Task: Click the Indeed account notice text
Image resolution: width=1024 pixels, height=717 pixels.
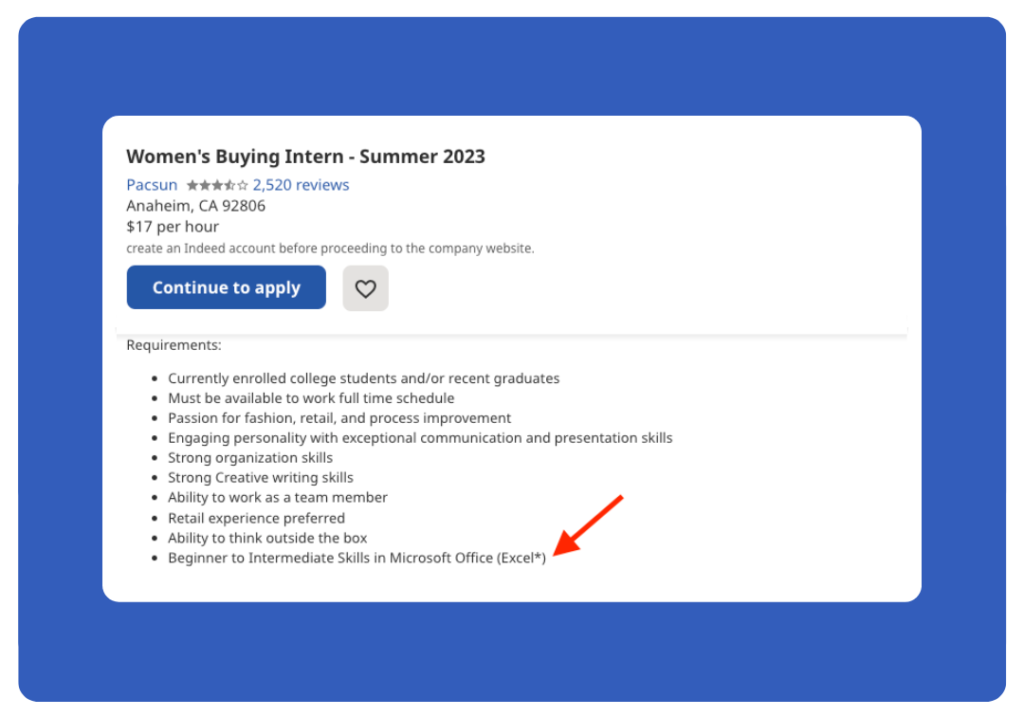Action: pos(330,248)
